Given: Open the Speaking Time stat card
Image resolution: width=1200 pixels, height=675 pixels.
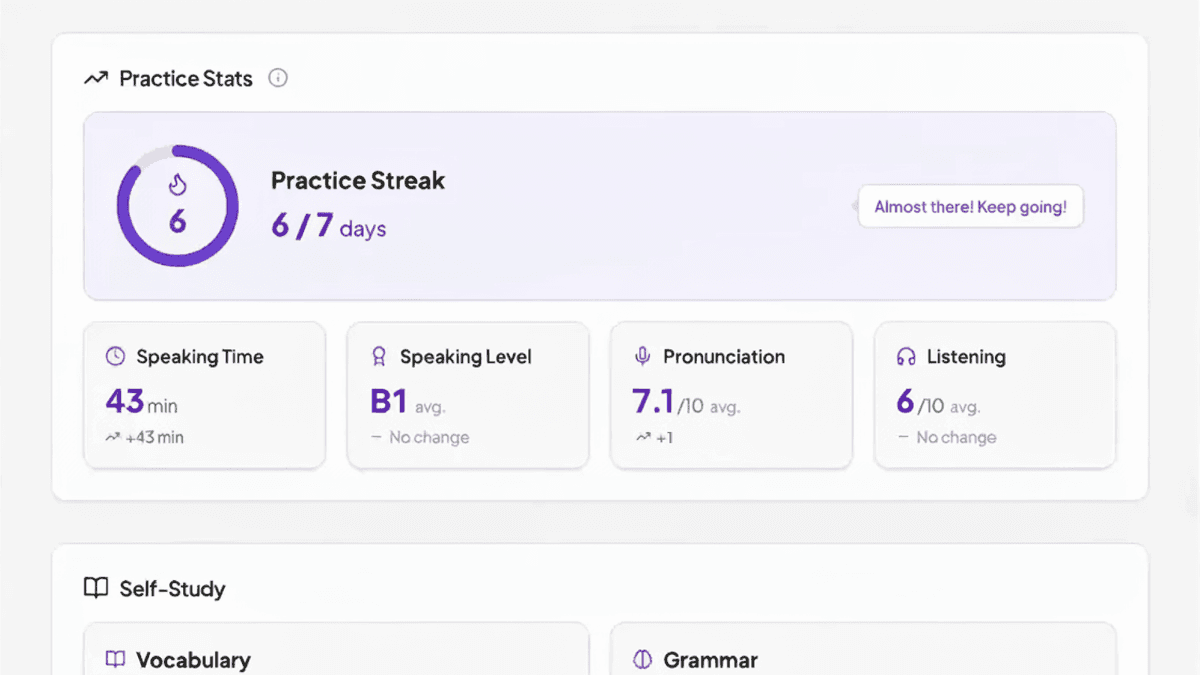Looking at the screenshot, I should pos(204,394).
